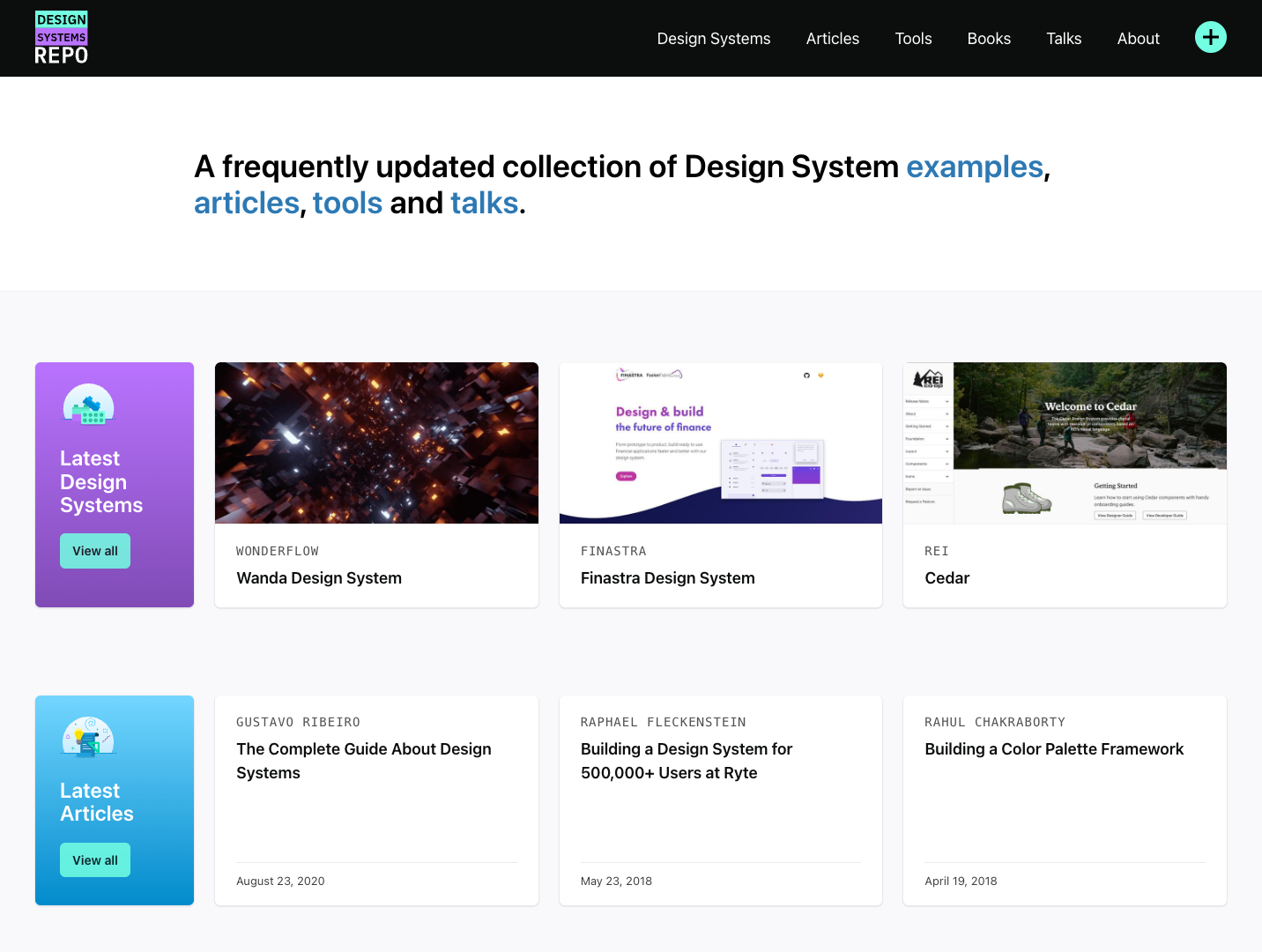Open the Design Systems menu item
The height and width of the screenshot is (952, 1262).
pyautogui.click(x=713, y=38)
